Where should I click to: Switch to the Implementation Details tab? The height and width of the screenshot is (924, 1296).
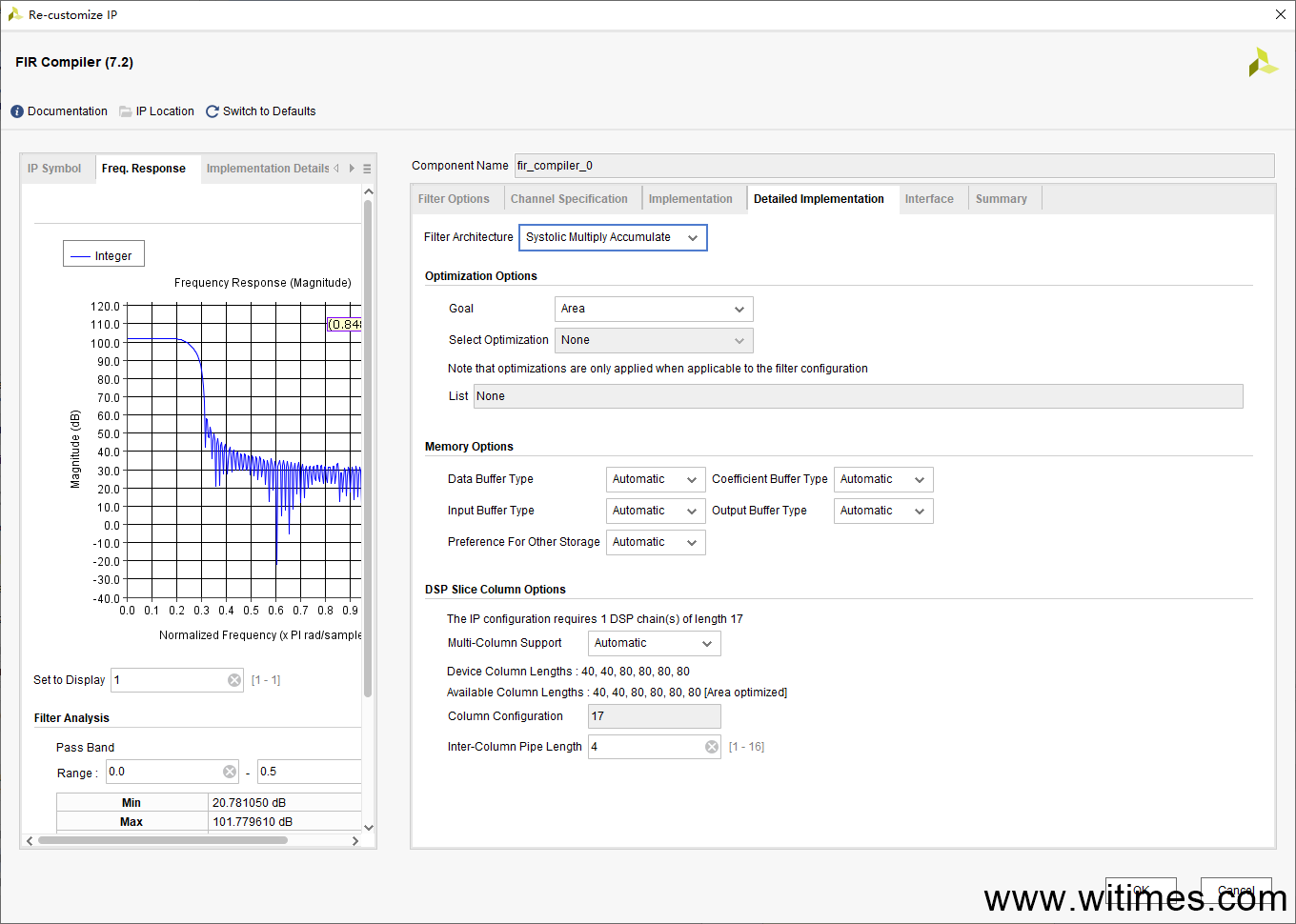pyautogui.click(x=267, y=169)
